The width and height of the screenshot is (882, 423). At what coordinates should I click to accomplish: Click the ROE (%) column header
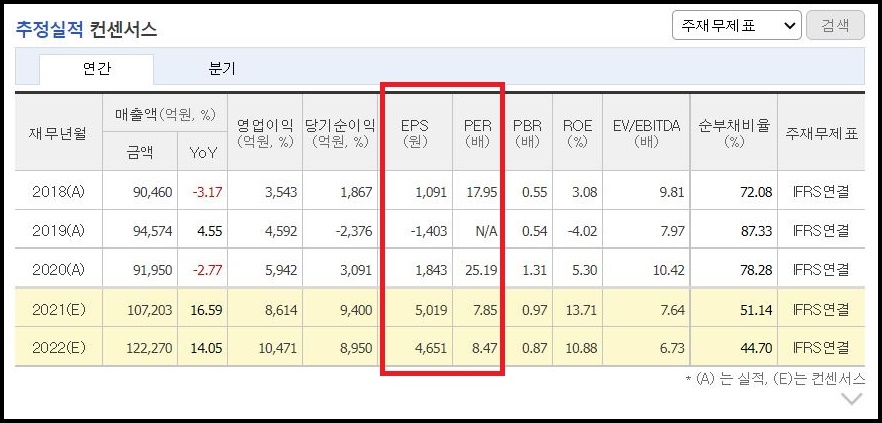(x=577, y=133)
